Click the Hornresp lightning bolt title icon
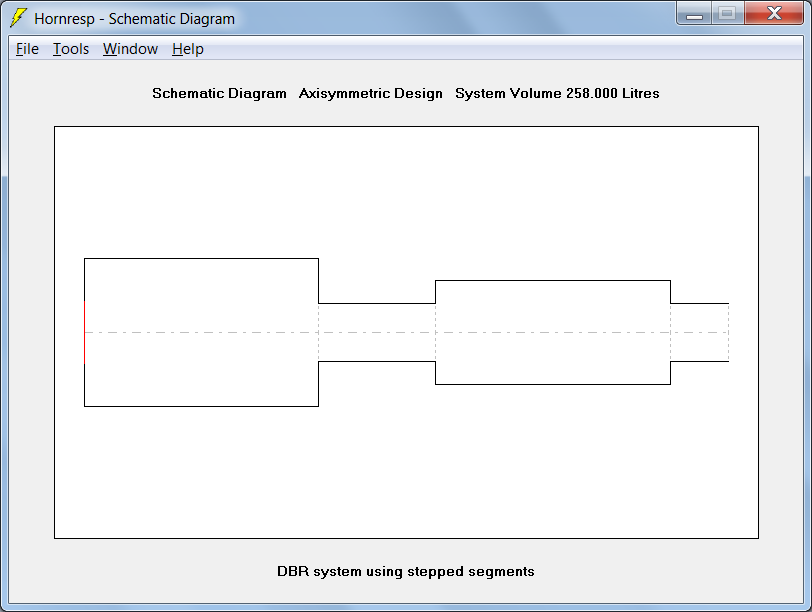 point(19,18)
